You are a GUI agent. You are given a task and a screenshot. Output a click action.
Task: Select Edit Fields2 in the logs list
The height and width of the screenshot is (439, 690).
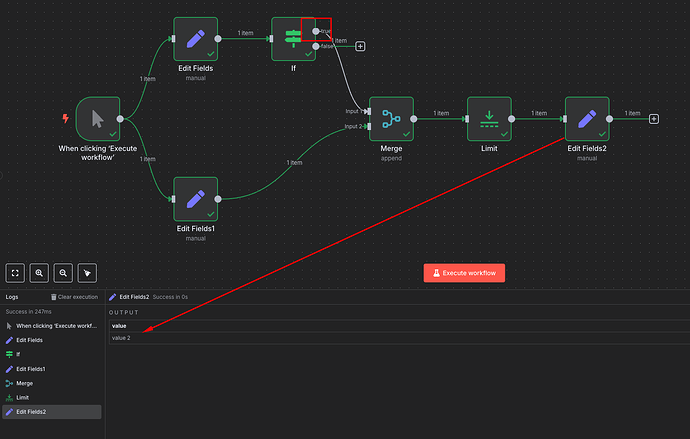(52, 412)
